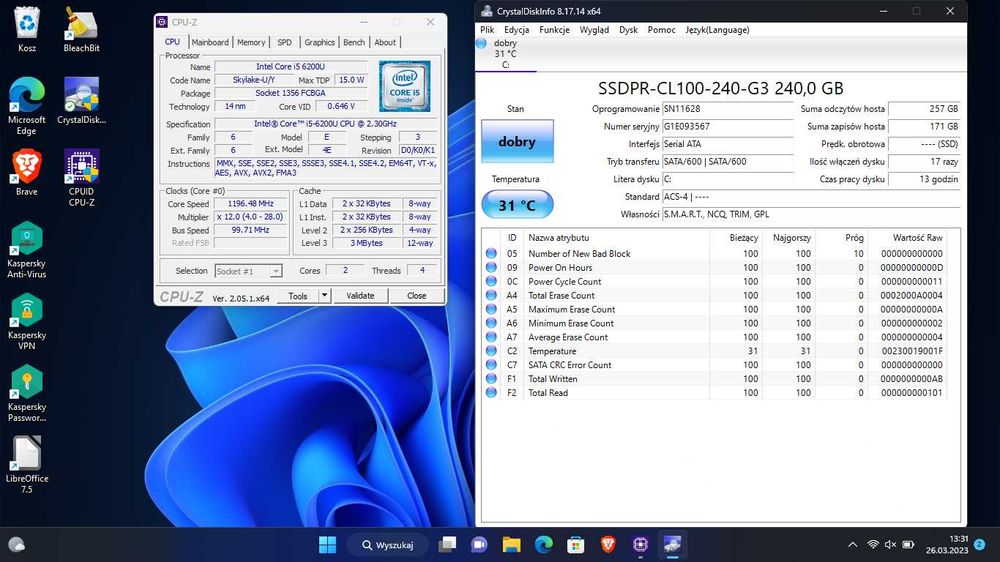Screen dimensions: 1000x562
Task: Open the Funkcje menu in CrystalDiskInfo
Action: point(554,30)
